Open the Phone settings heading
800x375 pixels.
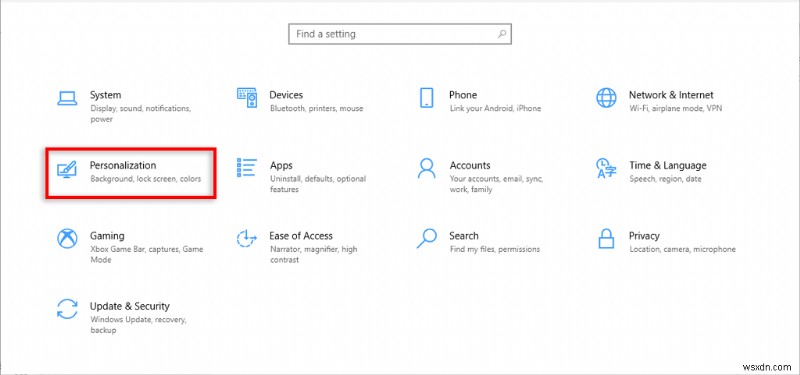(463, 95)
